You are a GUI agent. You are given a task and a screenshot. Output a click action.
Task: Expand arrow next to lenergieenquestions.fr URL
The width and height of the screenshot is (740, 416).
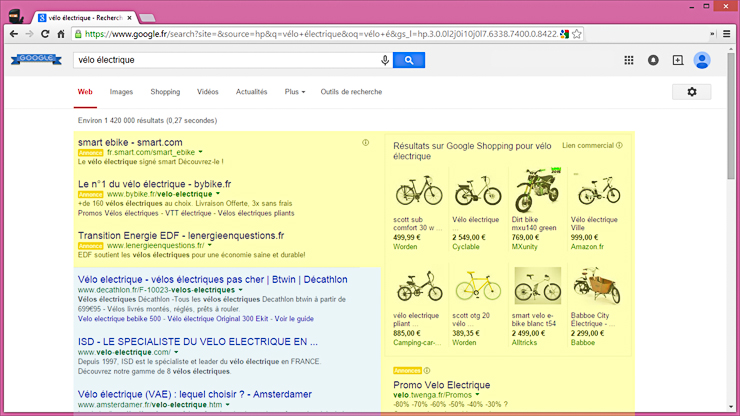(210, 245)
